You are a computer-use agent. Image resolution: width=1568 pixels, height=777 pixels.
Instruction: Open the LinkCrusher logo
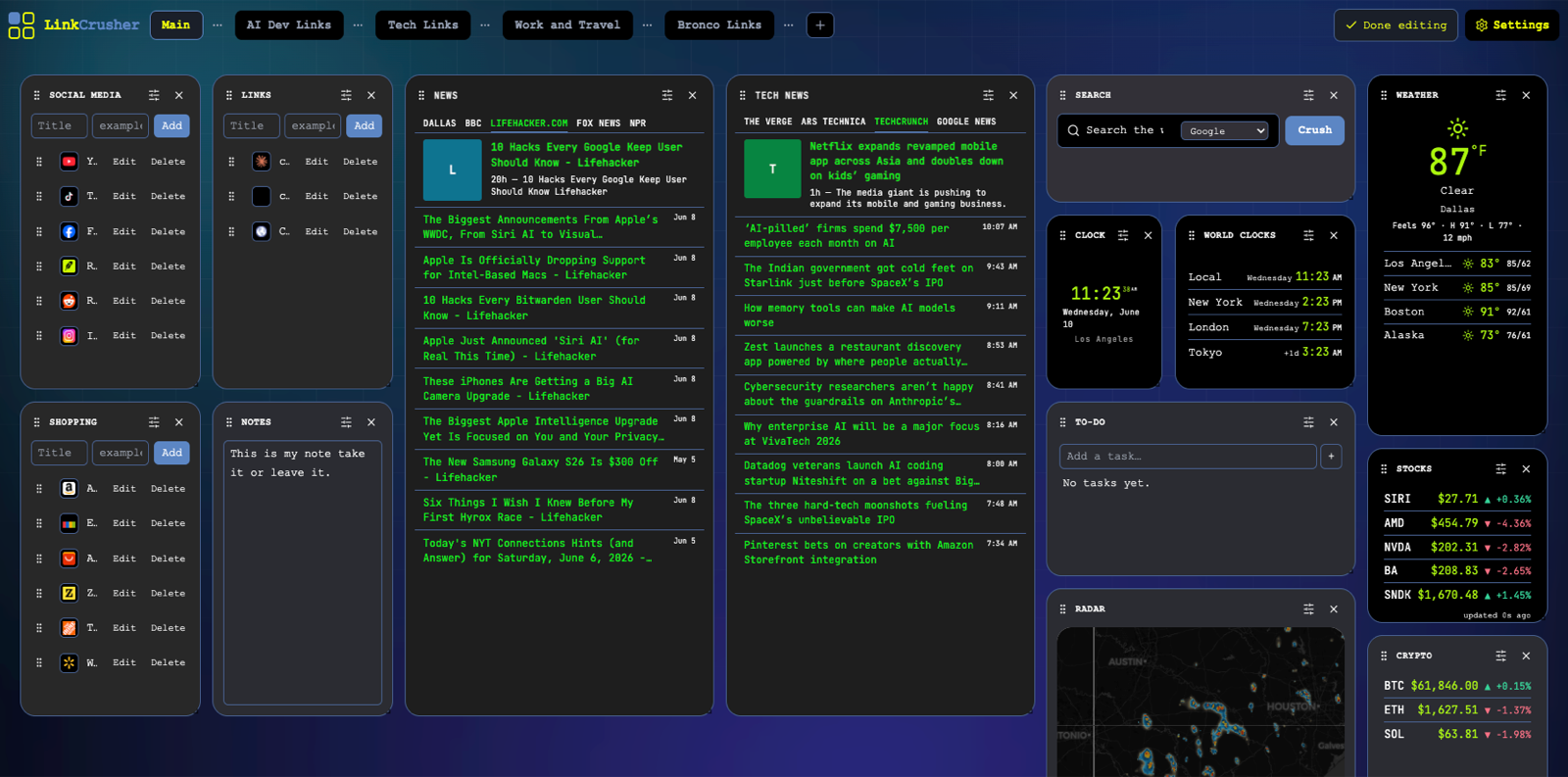tap(73, 24)
